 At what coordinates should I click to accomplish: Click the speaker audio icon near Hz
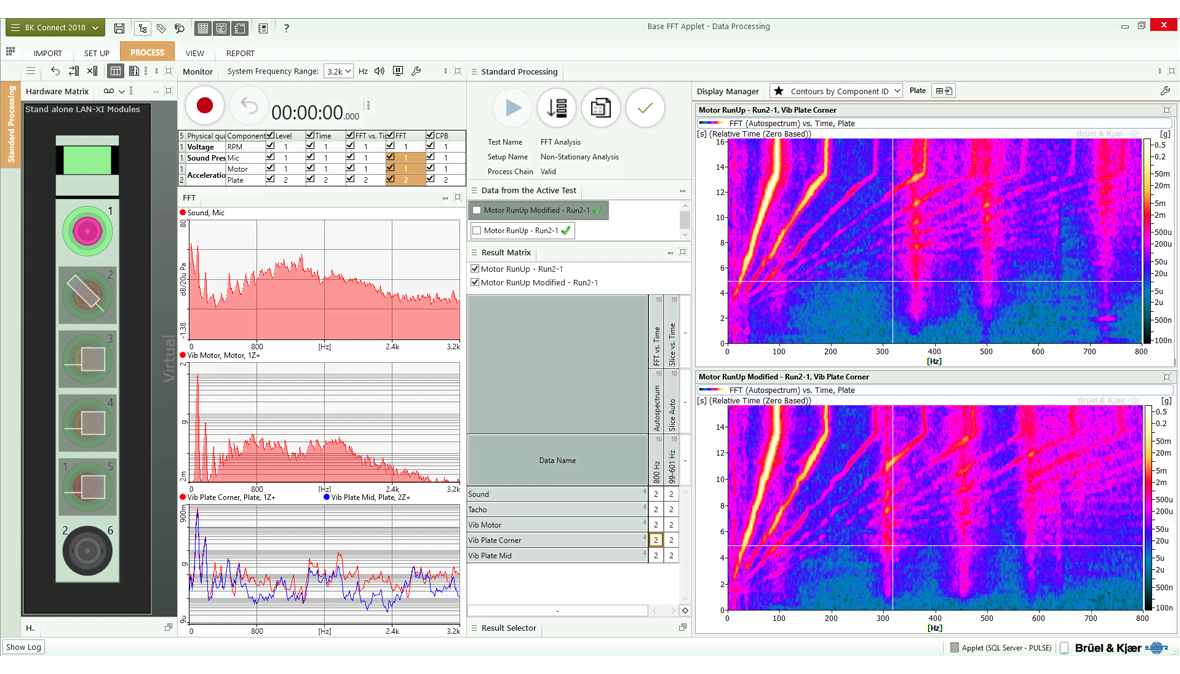(379, 72)
